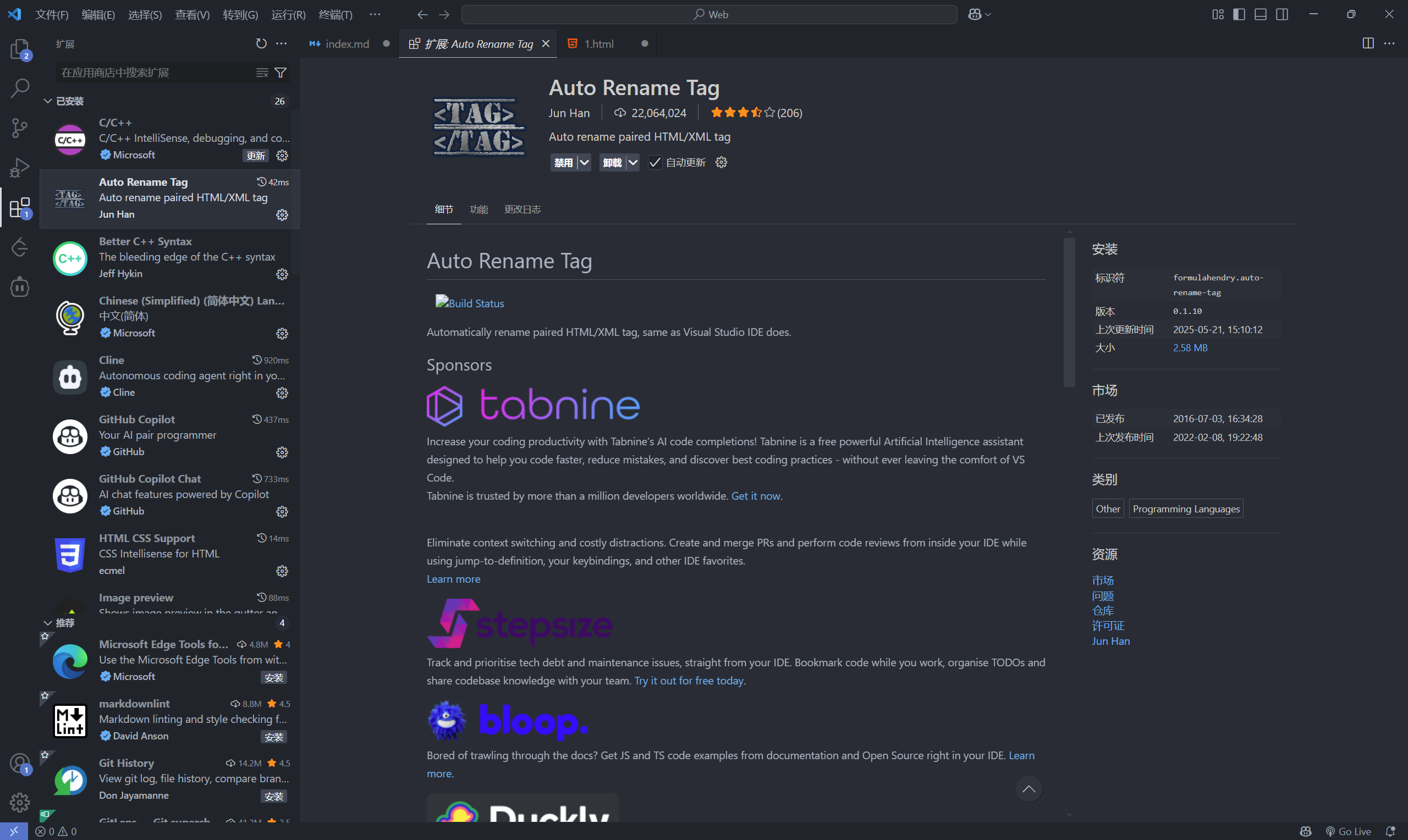The width and height of the screenshot is (1408, 840).
Task: Clear extensions search results icon
Action: (262, 73)
